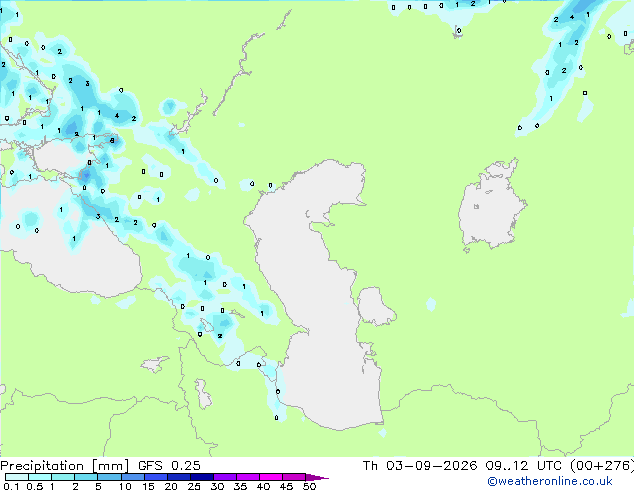Select the 30–35 mm legend color

point(224,477)
